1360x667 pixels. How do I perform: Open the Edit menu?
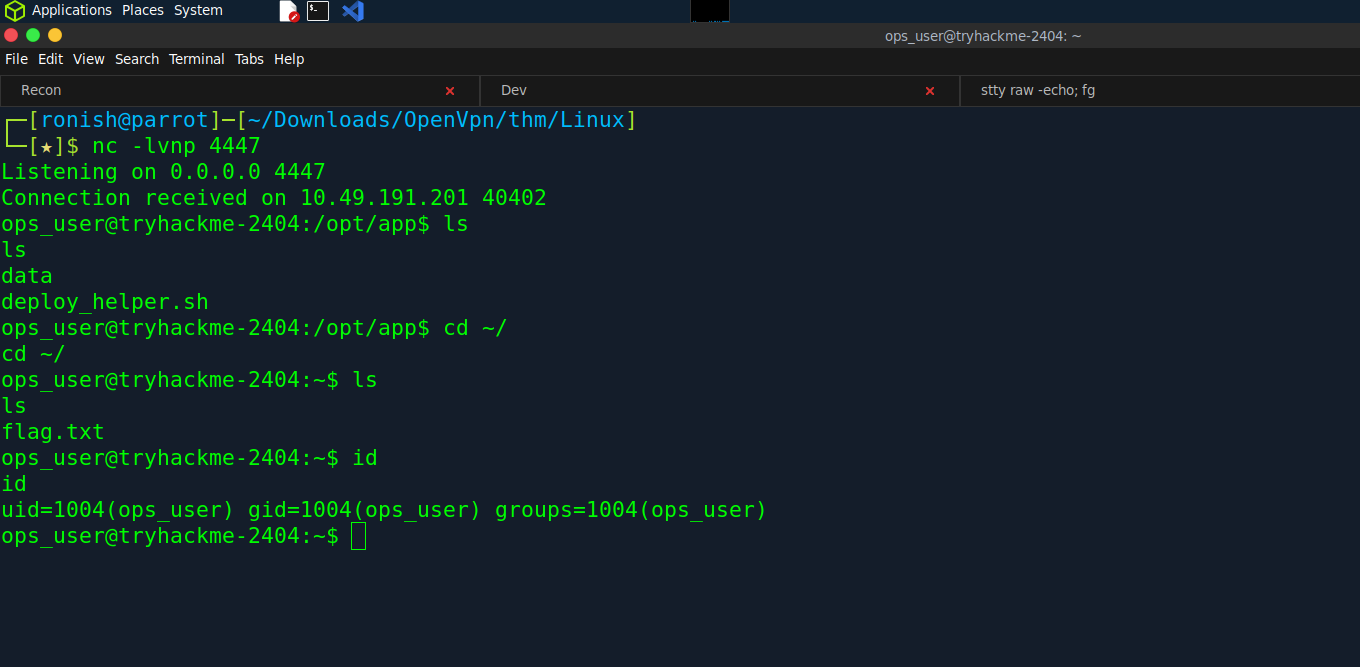50,59
